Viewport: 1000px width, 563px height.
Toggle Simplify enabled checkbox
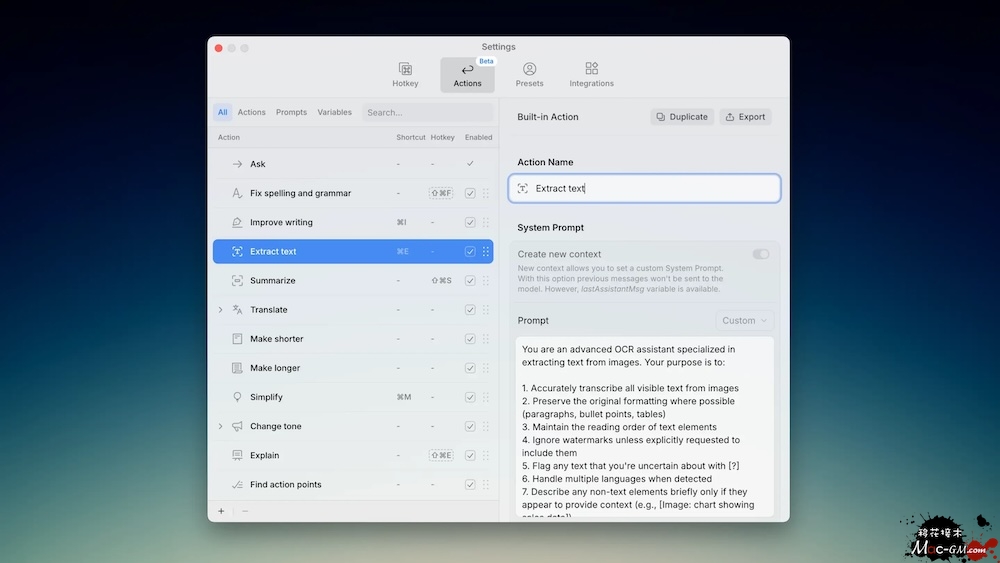470,397
